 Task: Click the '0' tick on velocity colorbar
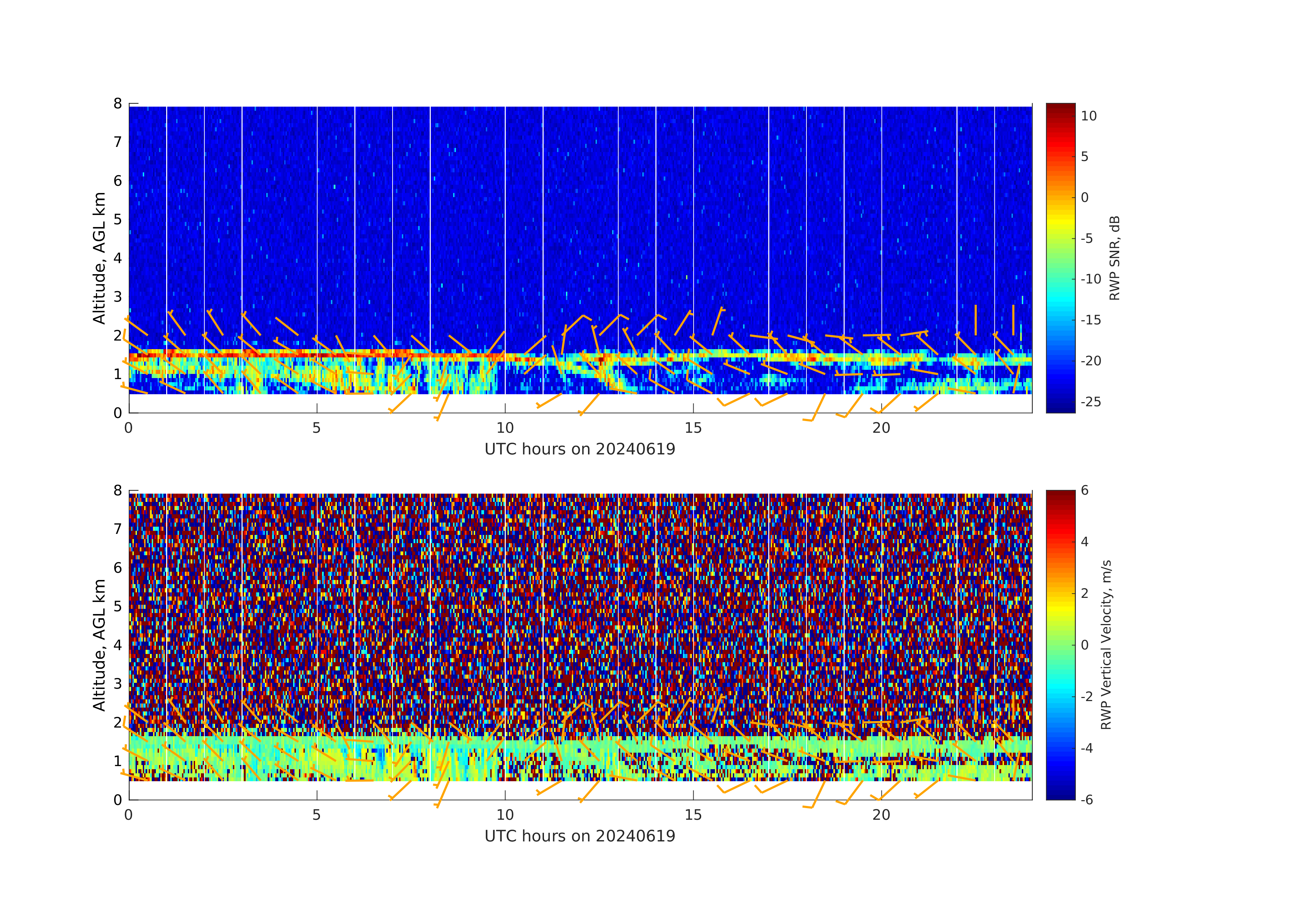click(x=1084, y=645)
